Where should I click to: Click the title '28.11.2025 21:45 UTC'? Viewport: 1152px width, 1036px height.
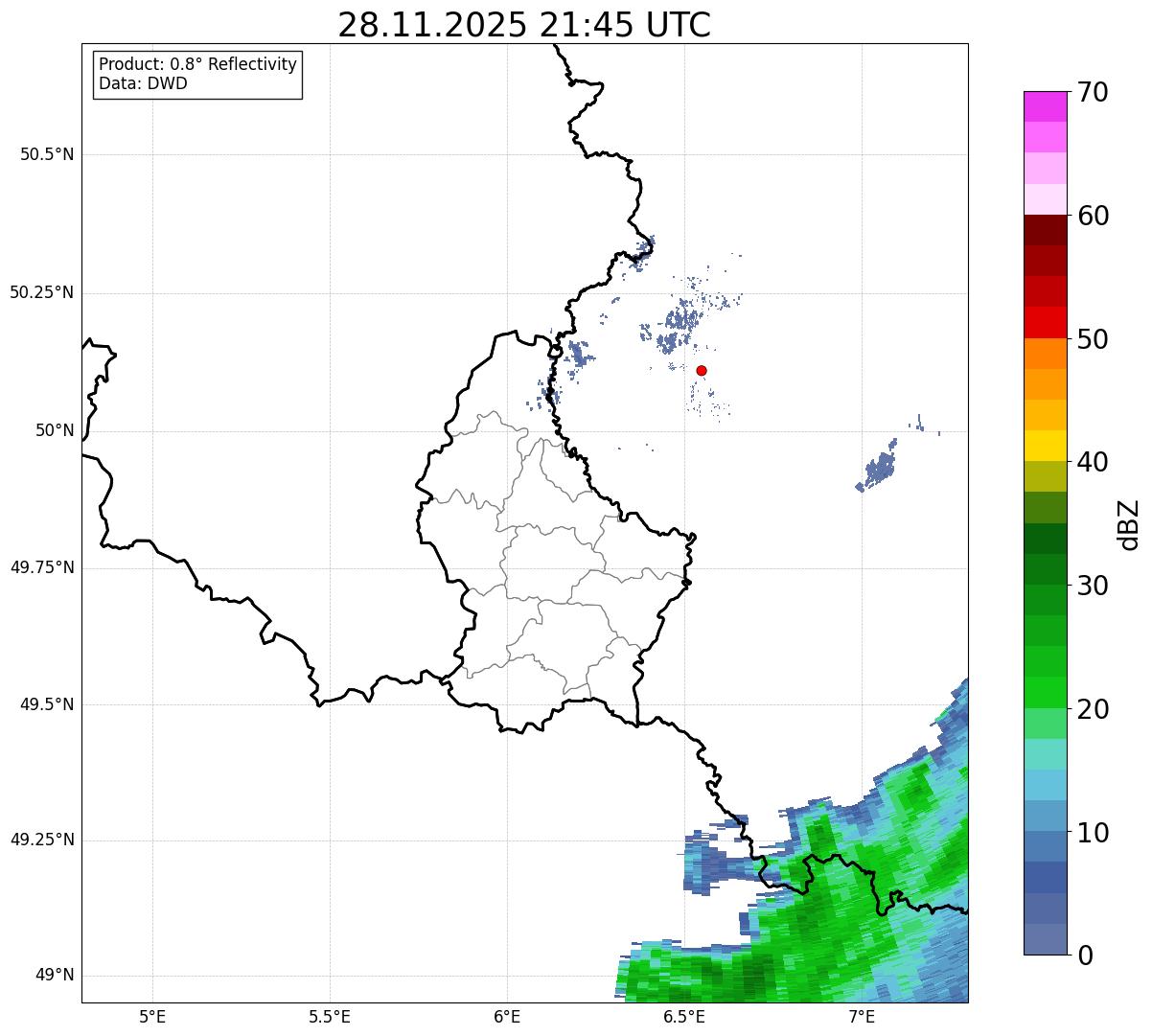524,25
